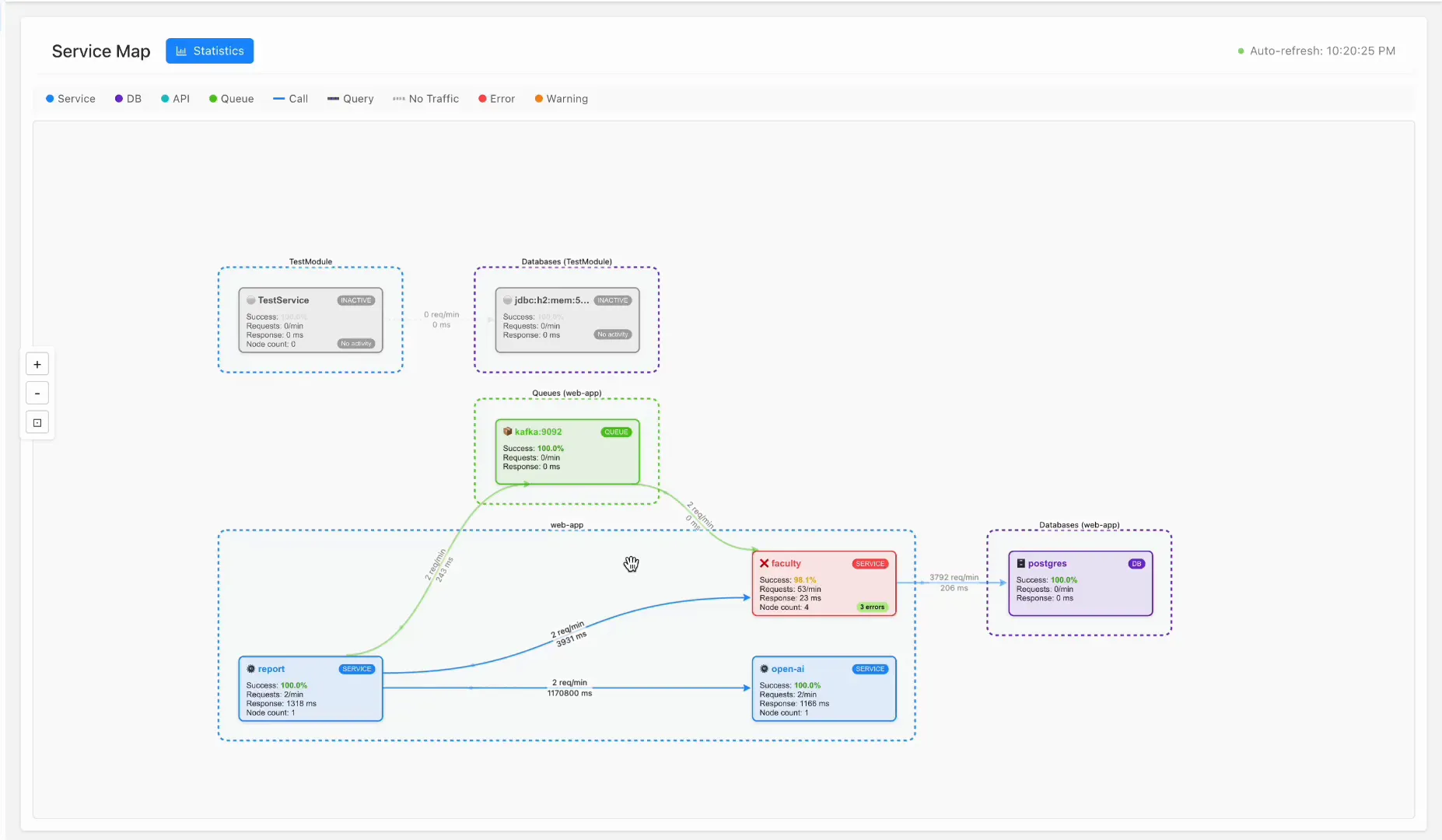Click the fit-to-view icon below the zoom controls

(37, 422)
